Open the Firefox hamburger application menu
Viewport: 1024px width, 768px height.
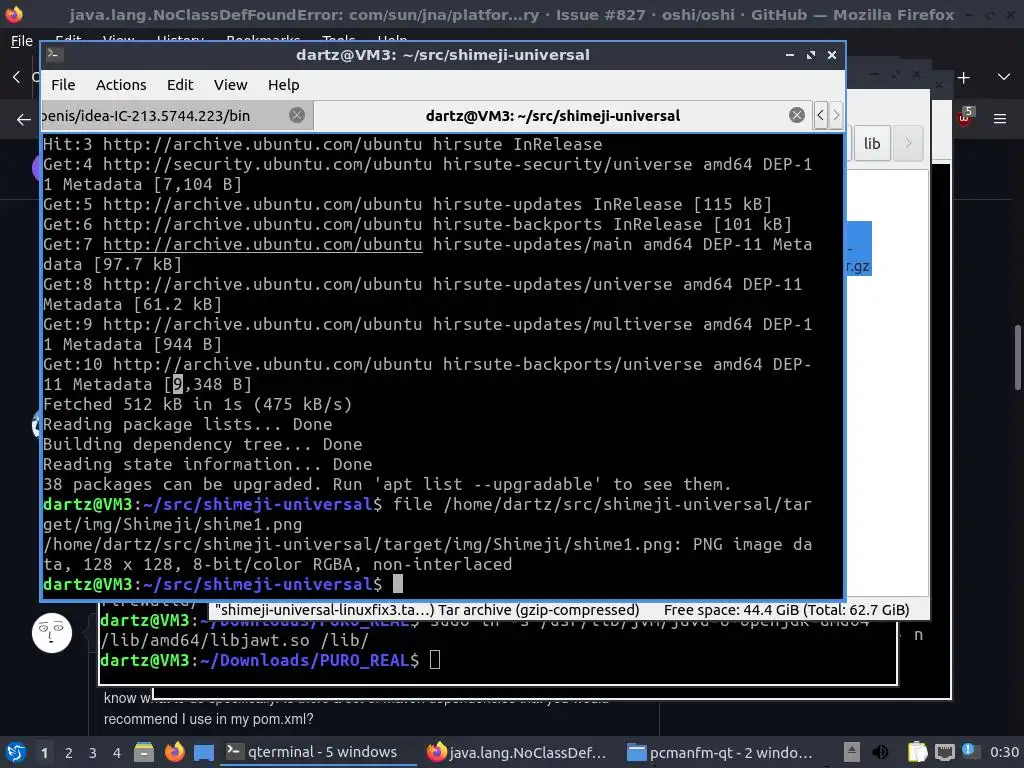(x=1000, y=119)
